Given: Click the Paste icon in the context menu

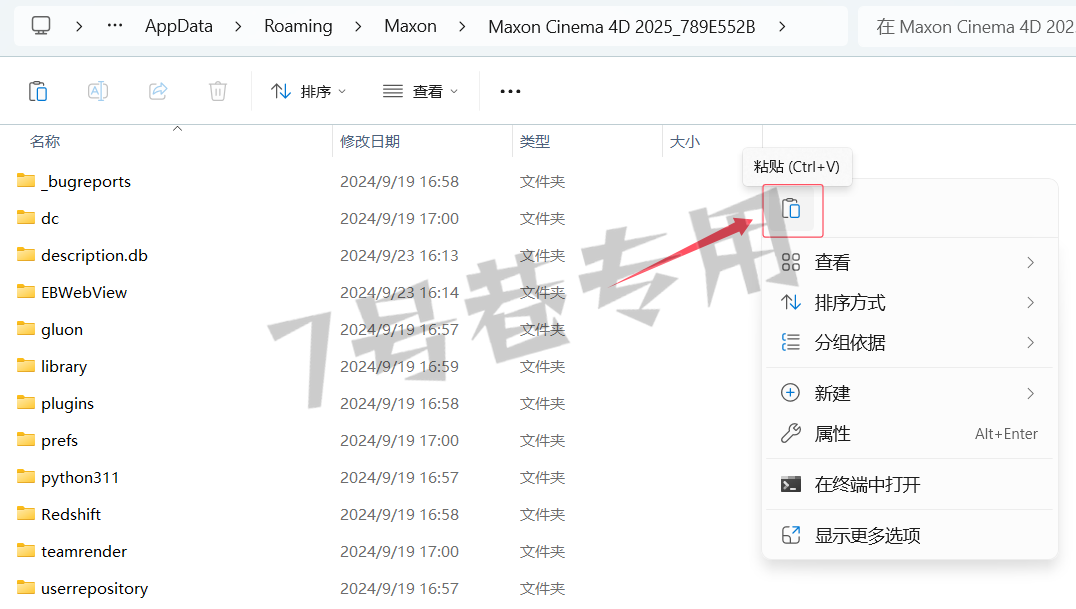Looking at the screenshot, I should [x=791, y=208].
